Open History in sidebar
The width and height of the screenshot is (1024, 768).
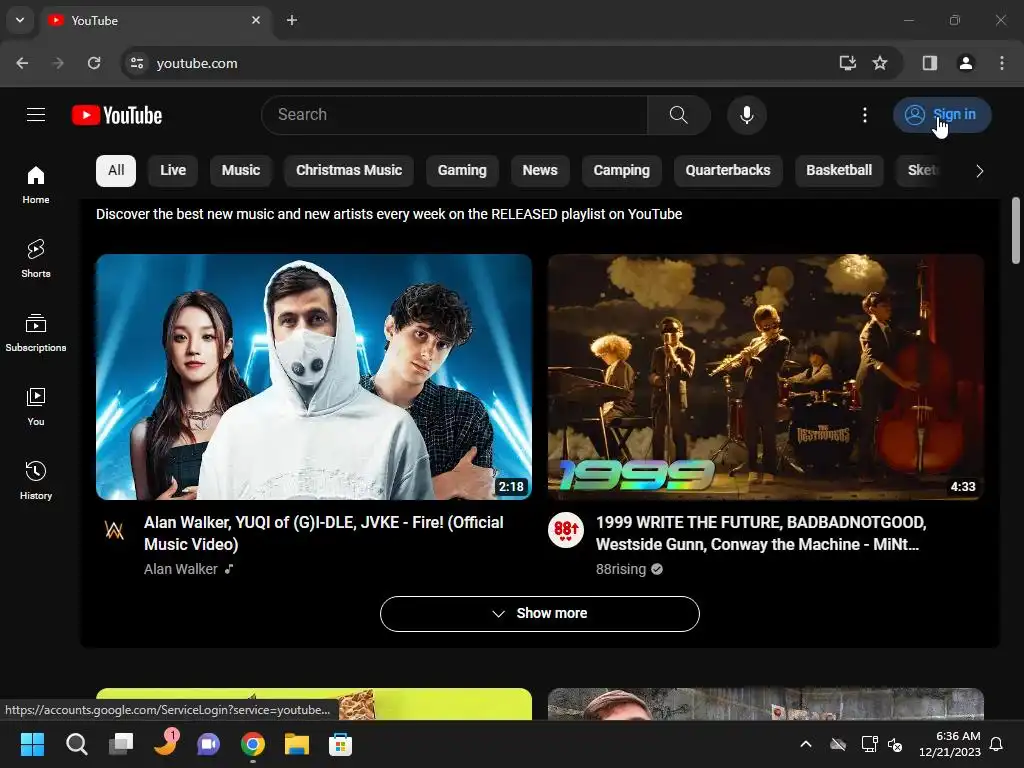[36, 480]
